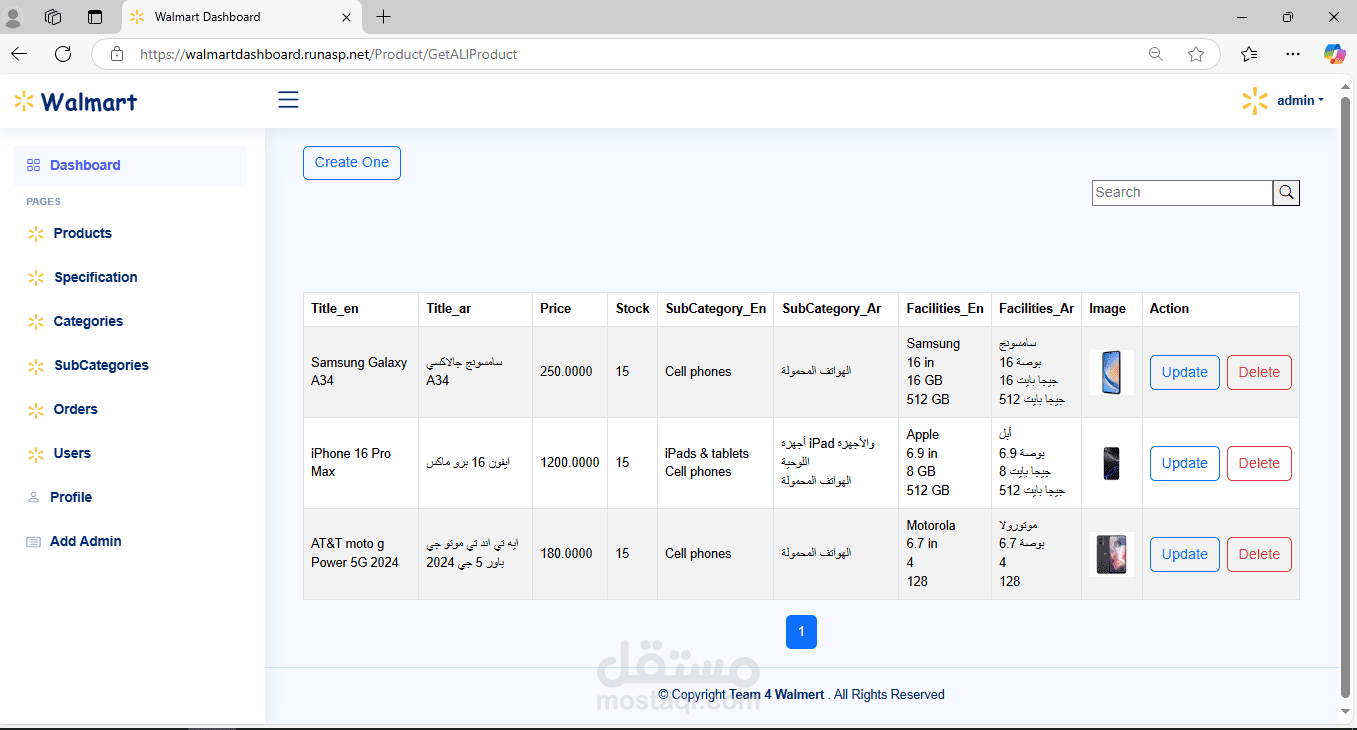
Task: Open the browser favorites list icon
Action: point(1249,54)
